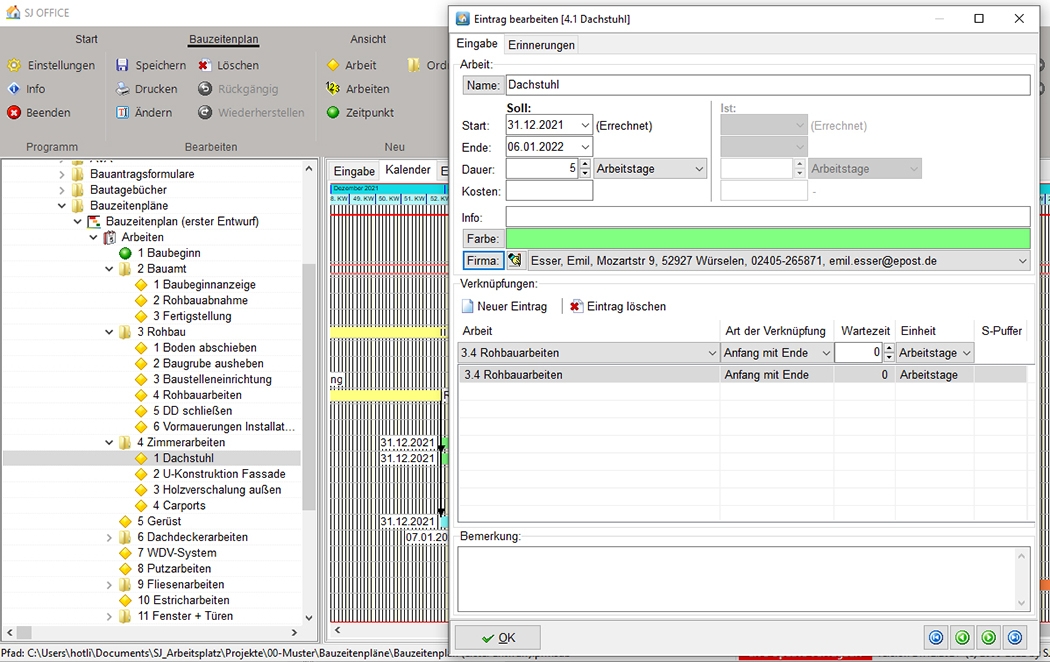Open the Soll Ende date dropdown
The height and width of the screenshot is (662, 1050).
tap(585, 147)
